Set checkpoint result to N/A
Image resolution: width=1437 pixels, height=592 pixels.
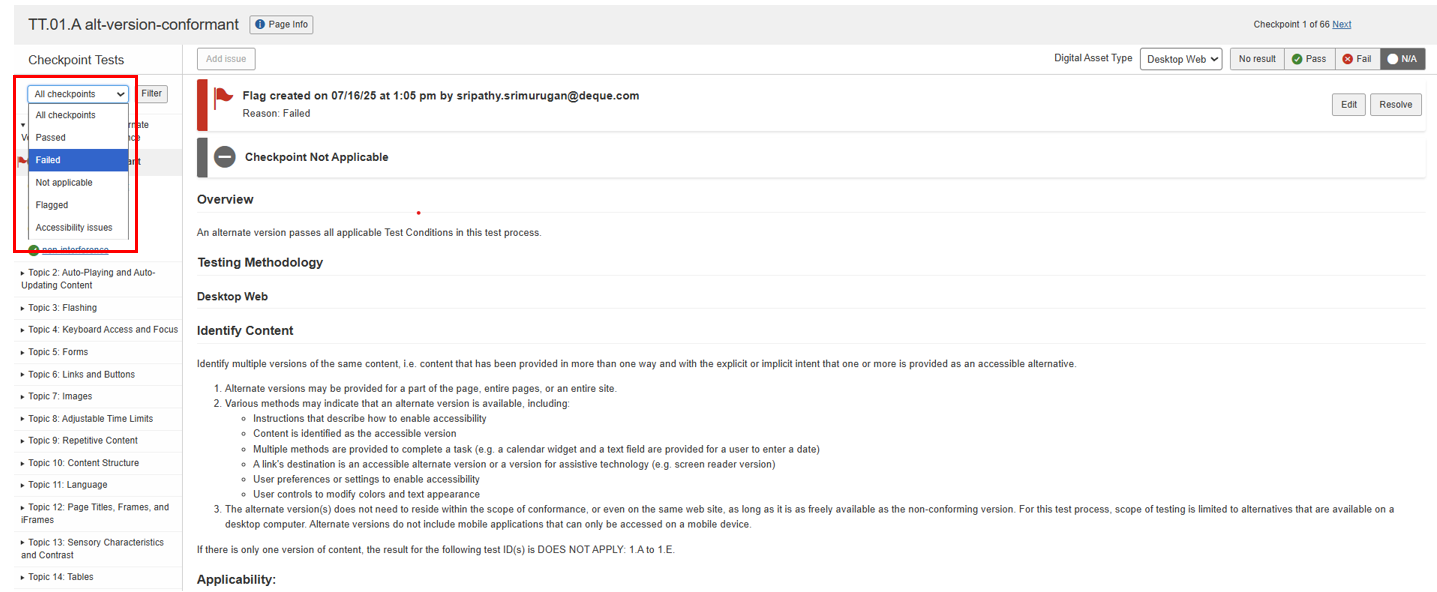click(x=1402, y=59)
